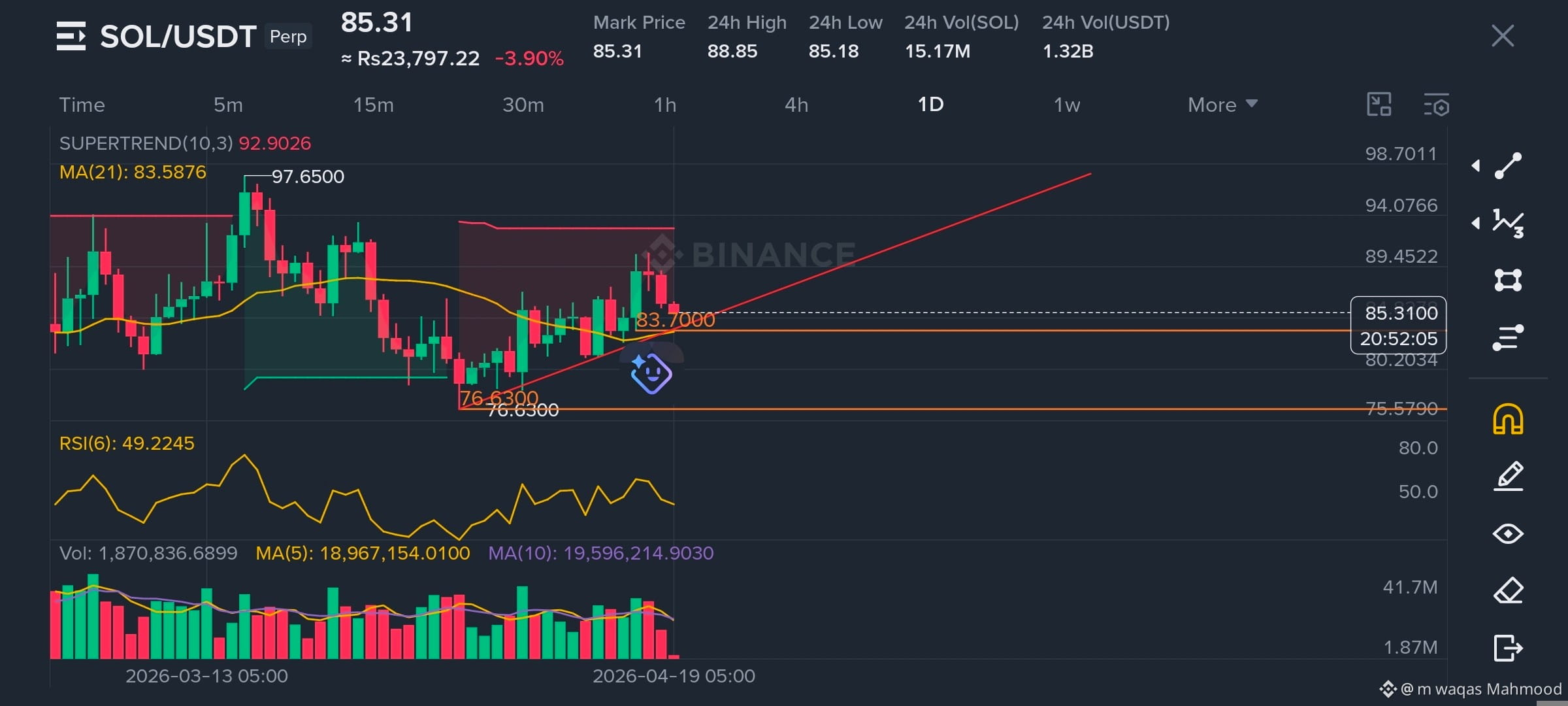Toggle the magnet snap mode
This screenshot has height=706, width=1568.
1508,419
